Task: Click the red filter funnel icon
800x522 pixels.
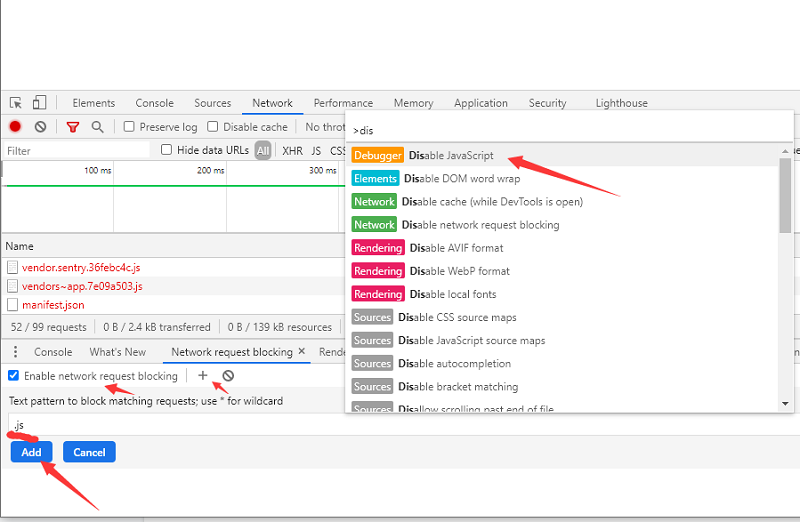Action: tap(73, 127)
